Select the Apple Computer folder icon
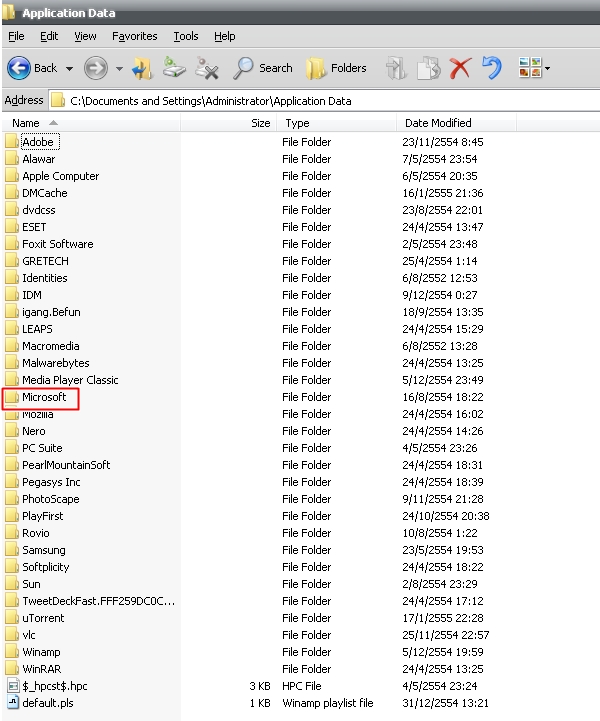 pos(12,176)
